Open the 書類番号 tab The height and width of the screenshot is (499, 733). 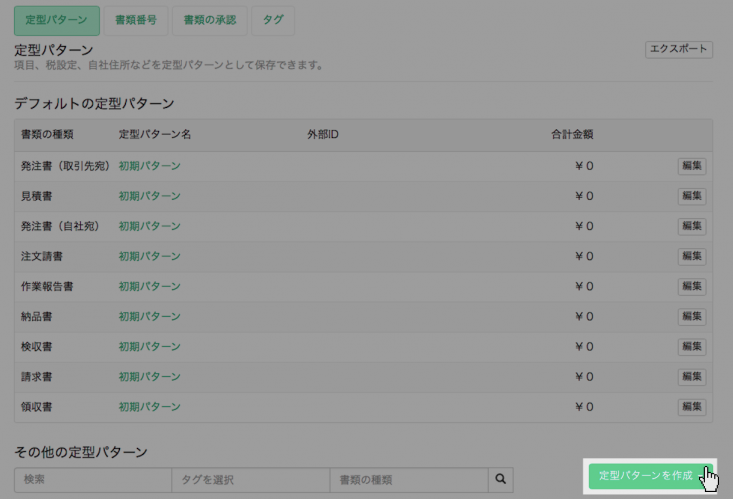click(136, 20)
